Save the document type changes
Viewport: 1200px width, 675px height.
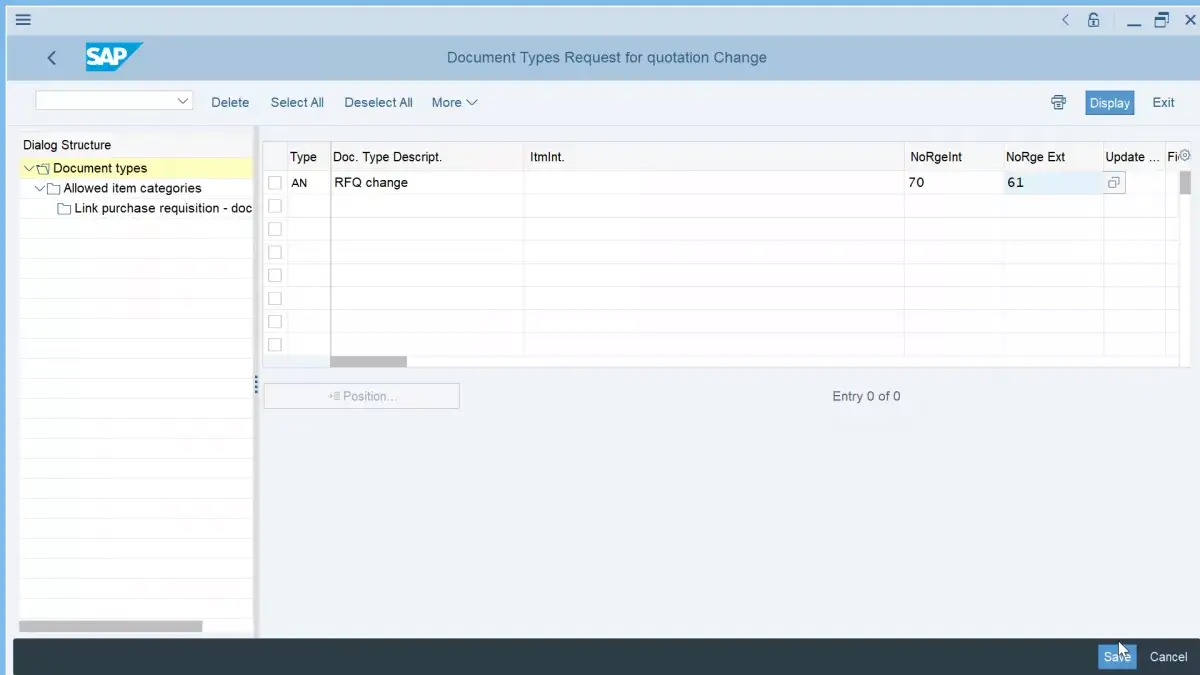coord(1116,656)
